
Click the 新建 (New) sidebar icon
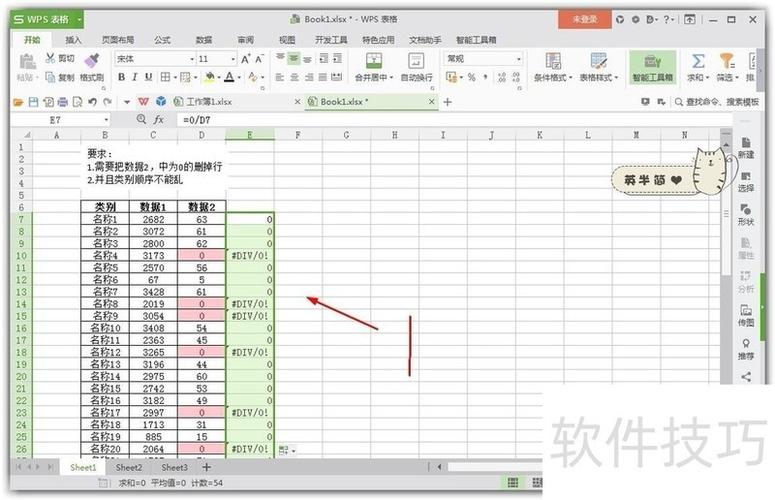[746, 148]
